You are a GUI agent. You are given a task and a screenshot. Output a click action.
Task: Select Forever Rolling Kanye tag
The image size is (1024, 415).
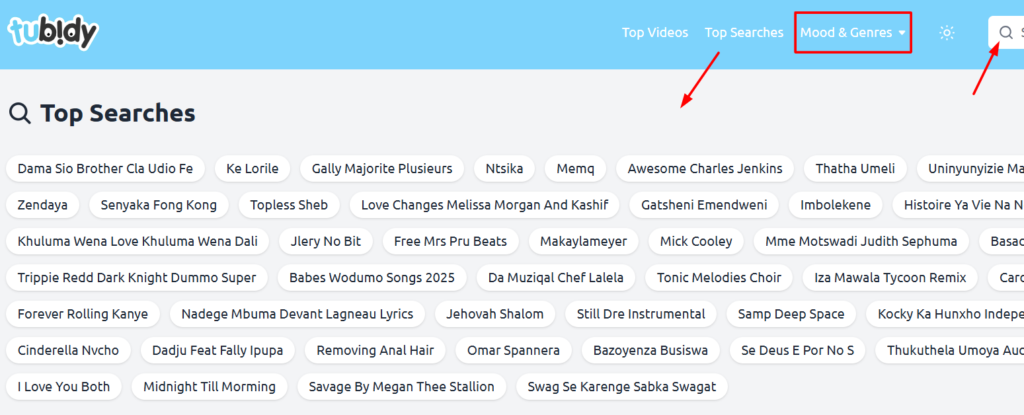tap(83, 314)
